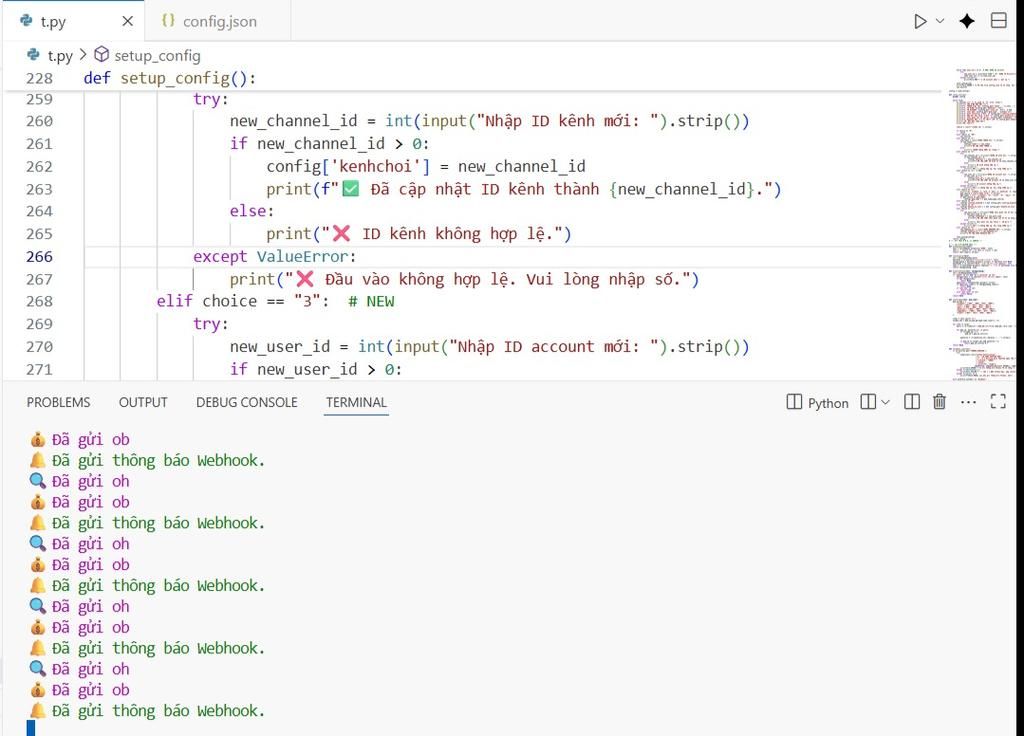Click first 'Đã gửi thông báo Webhook.' terminal line
This screenshot has width=1024, height=736.
(x=158, y=460)
